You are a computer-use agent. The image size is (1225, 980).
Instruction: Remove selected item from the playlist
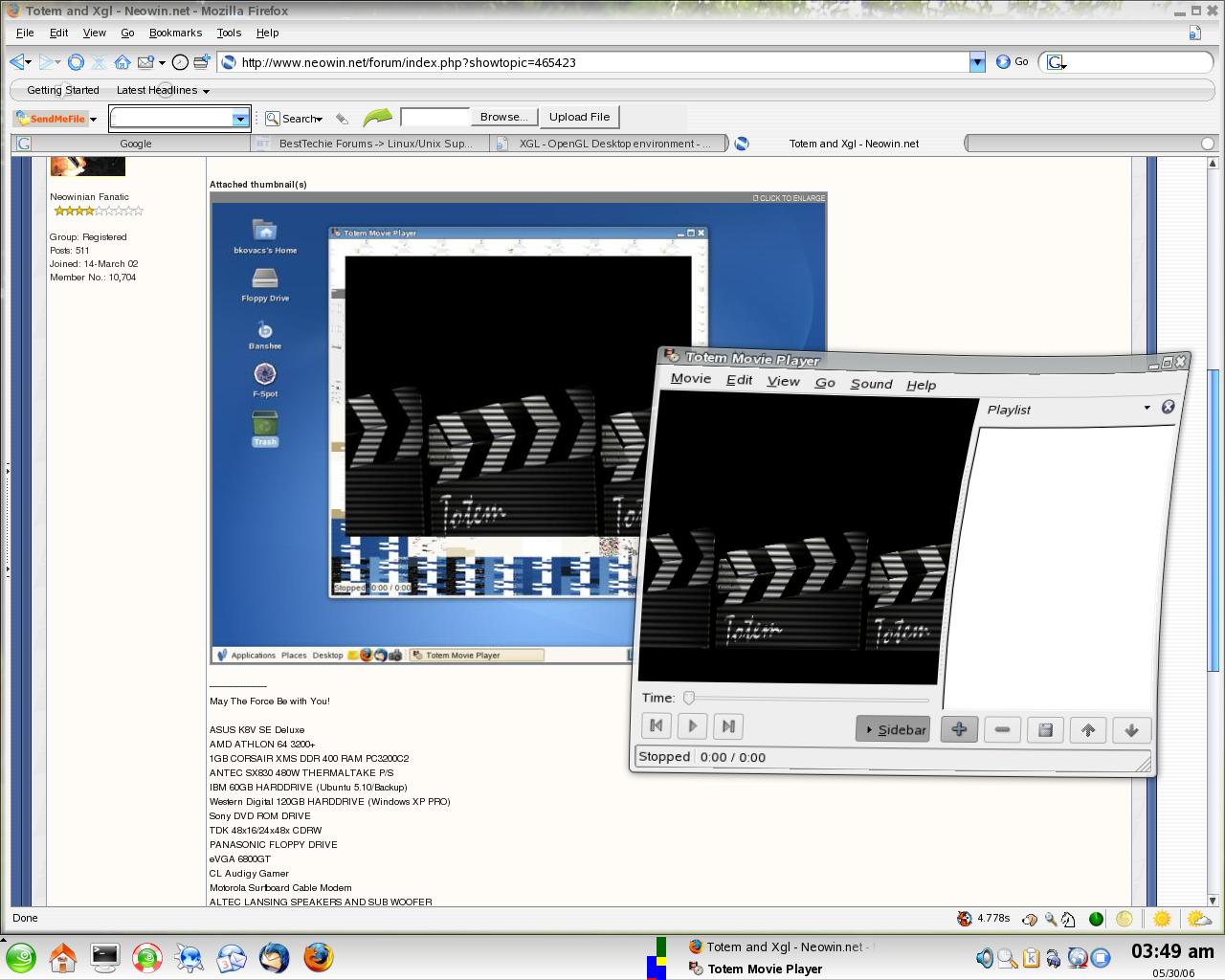pos(1002,729)
